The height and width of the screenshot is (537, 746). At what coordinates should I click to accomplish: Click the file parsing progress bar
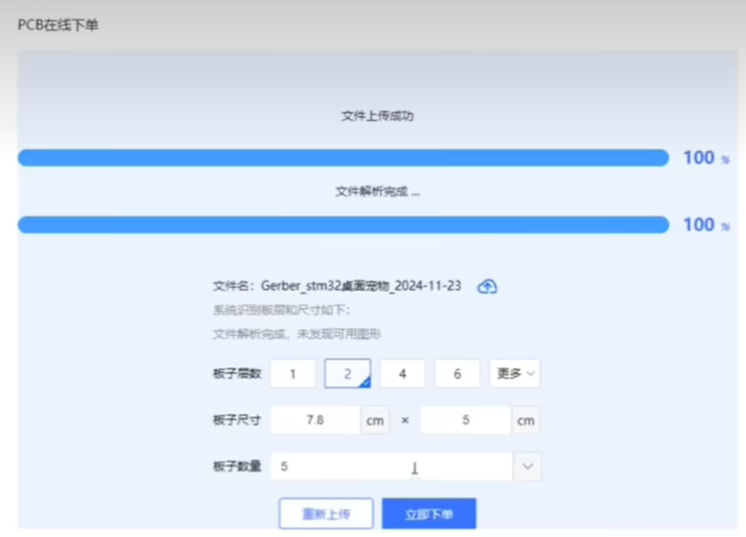pos(343,225)
